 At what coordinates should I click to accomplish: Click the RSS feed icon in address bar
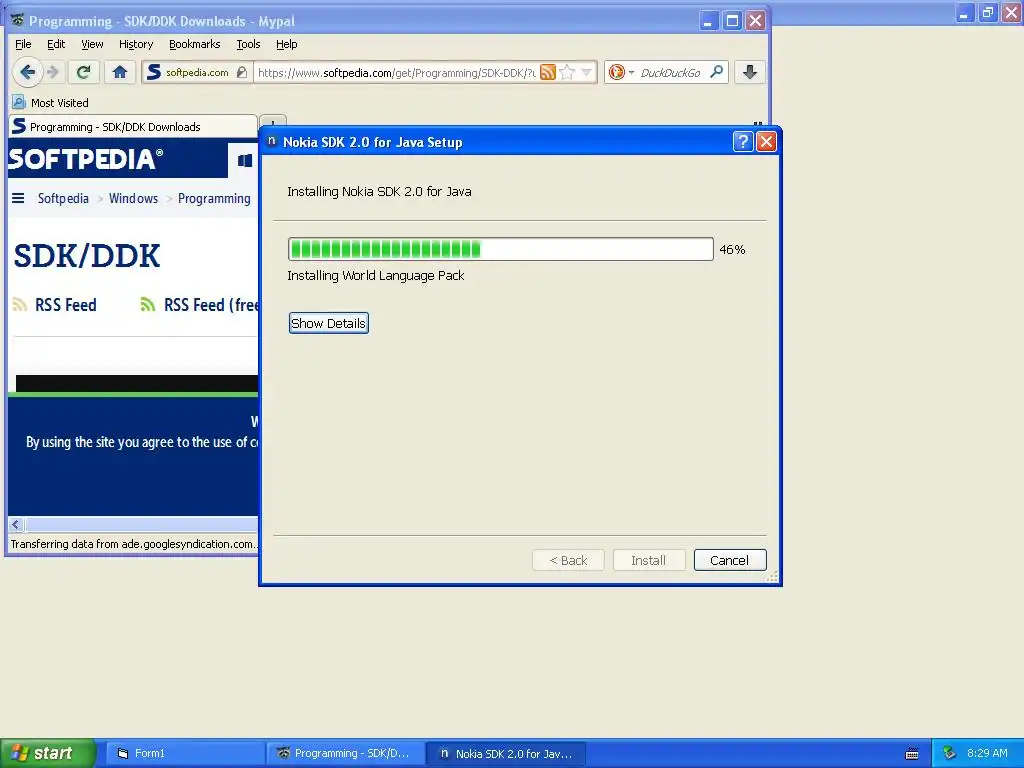(x=547, y=72)
